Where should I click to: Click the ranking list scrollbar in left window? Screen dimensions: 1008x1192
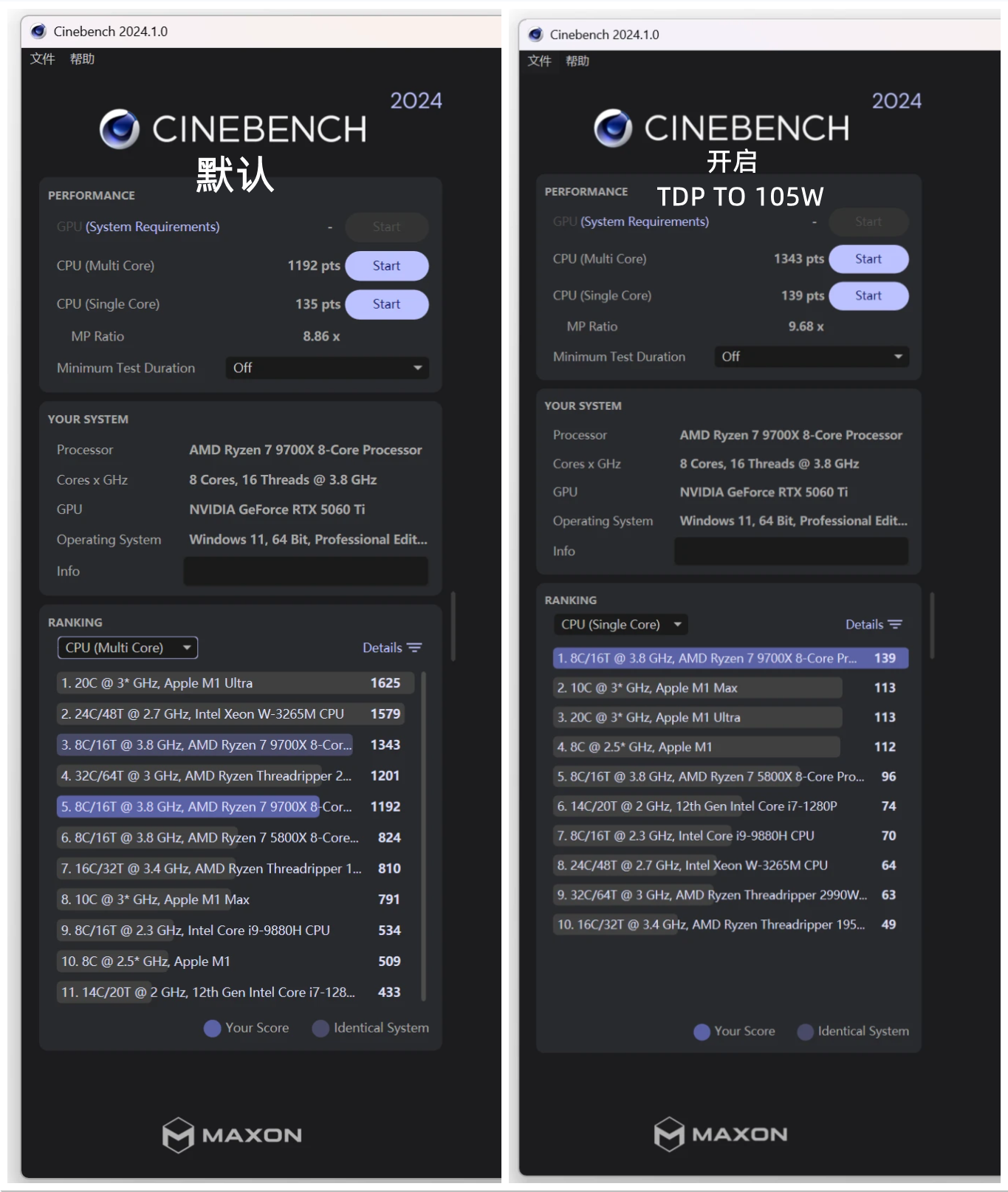pos(423,836)
